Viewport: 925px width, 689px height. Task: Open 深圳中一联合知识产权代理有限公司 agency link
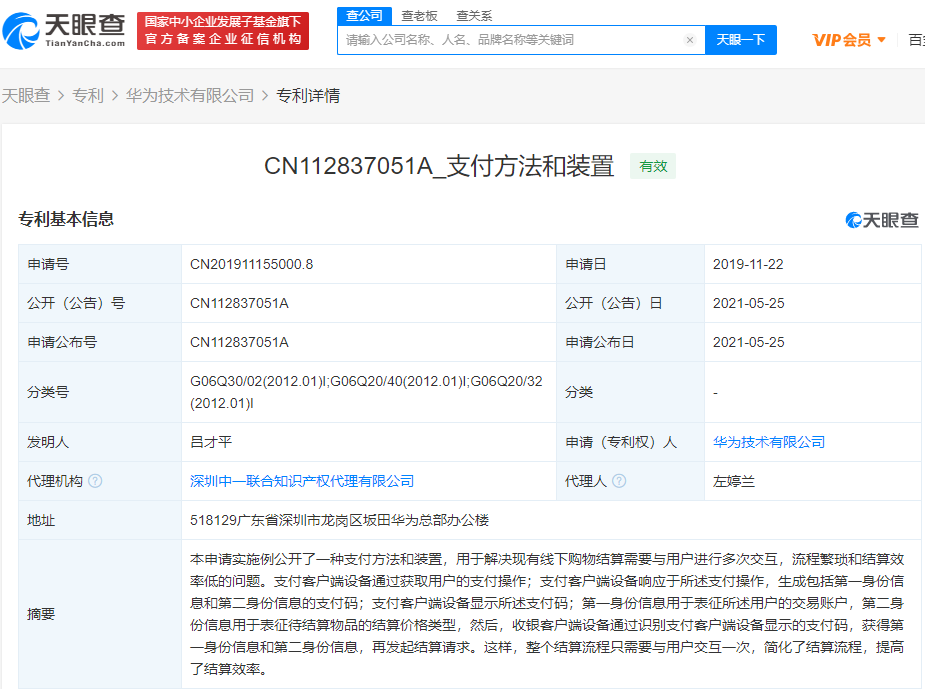coord(302,481)
